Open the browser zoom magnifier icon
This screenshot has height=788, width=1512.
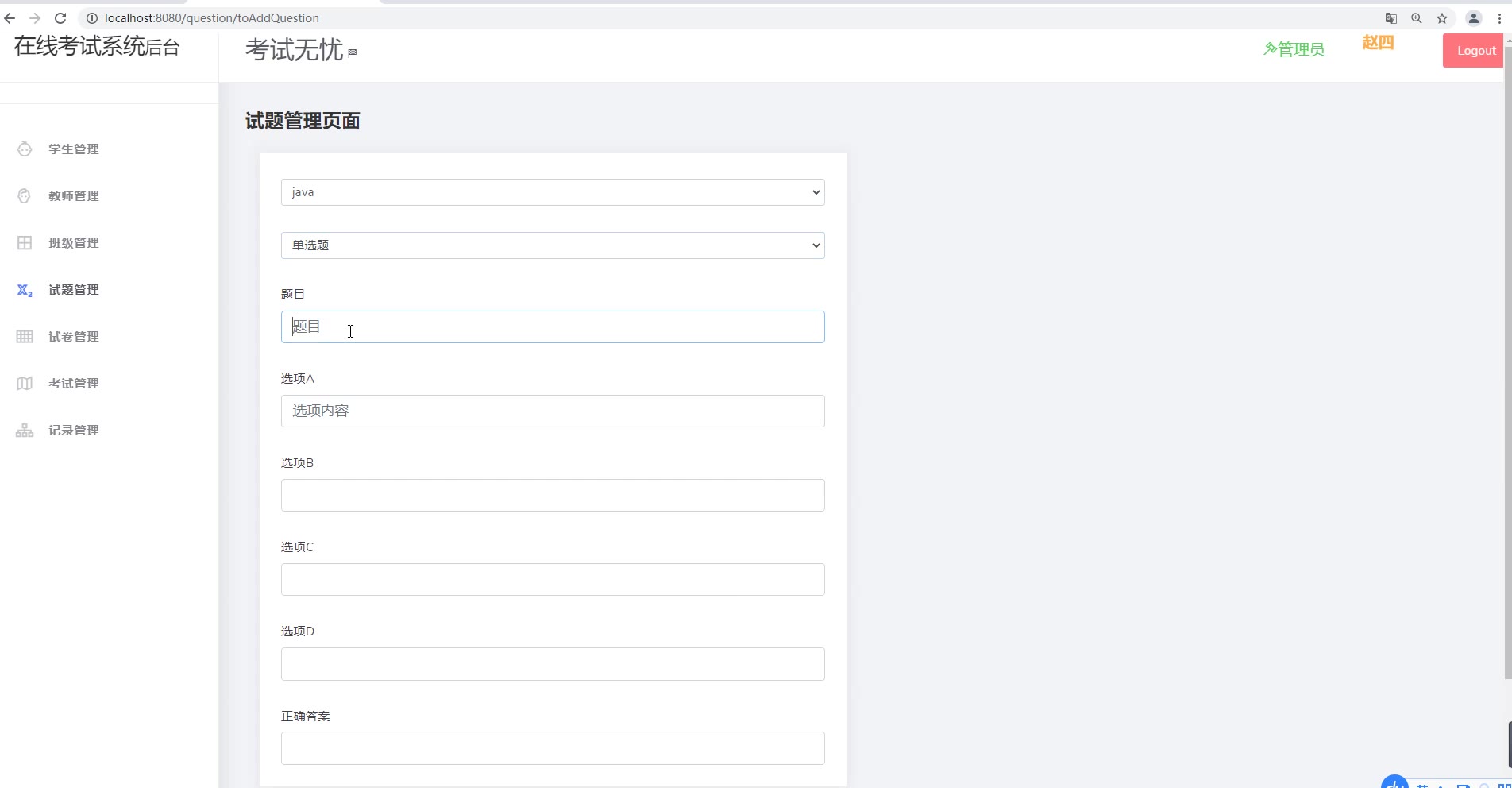(x=1417, y=18)
